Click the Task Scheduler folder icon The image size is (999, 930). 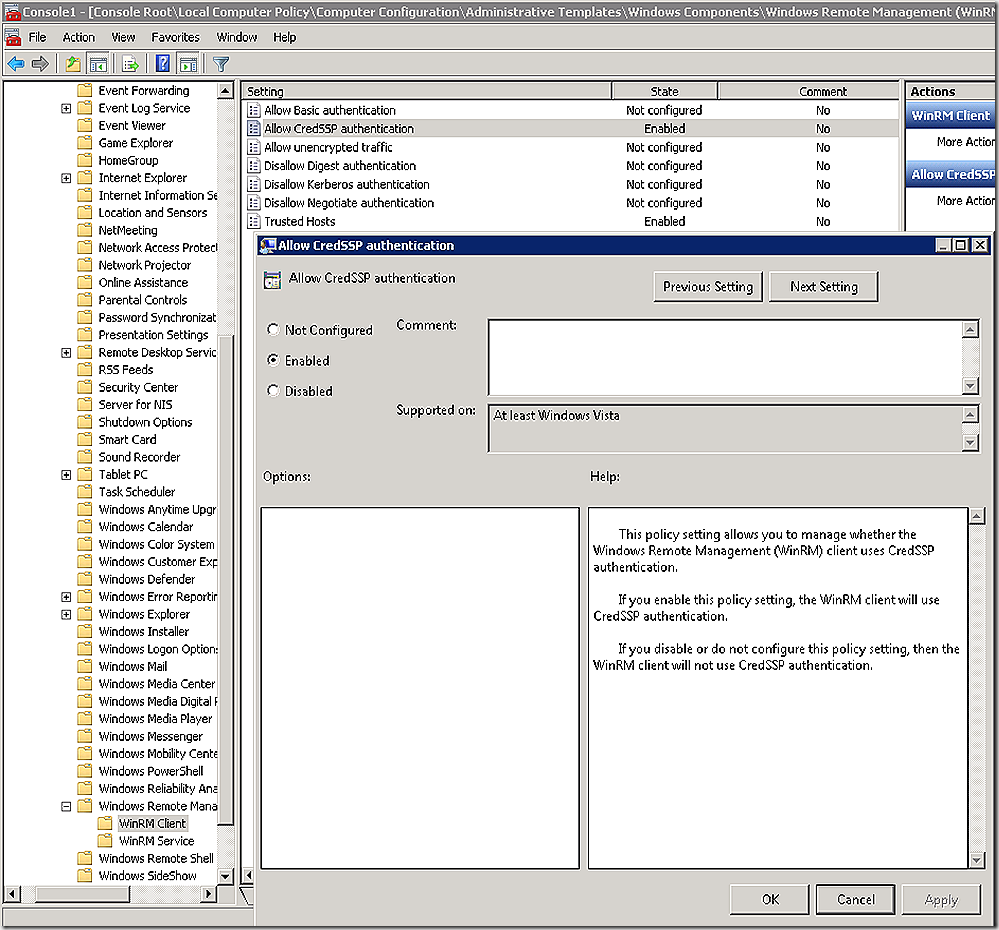[x=85, y=492]
